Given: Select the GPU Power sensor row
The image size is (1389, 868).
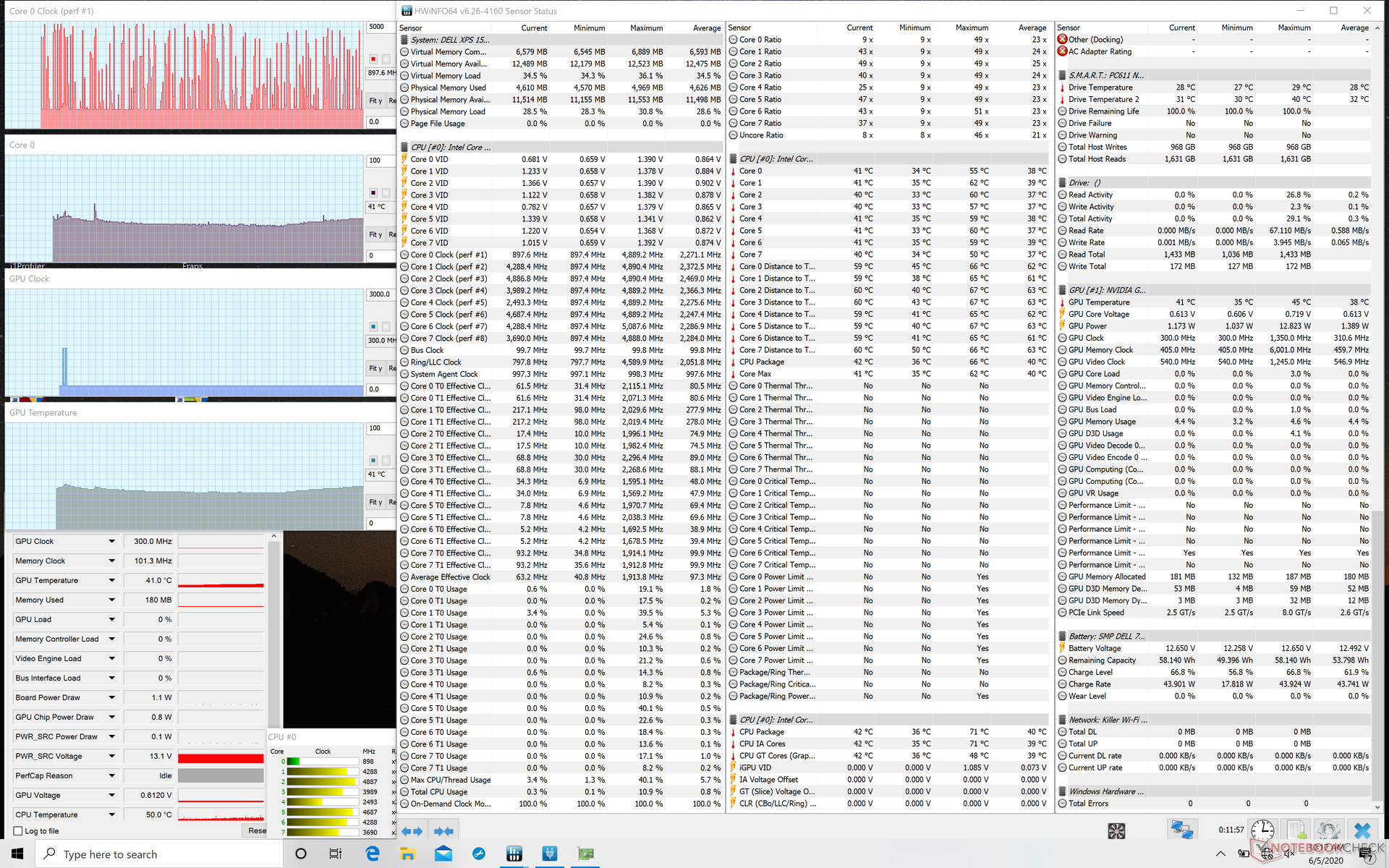Looking at the screenshot, I should [x=1214, y=326].
